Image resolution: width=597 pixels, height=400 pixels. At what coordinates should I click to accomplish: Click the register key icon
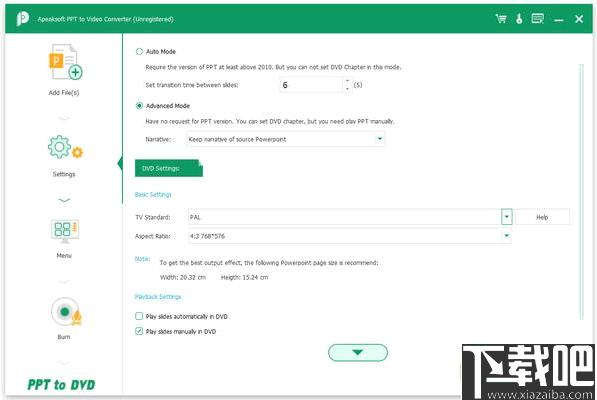pos(519,19)
